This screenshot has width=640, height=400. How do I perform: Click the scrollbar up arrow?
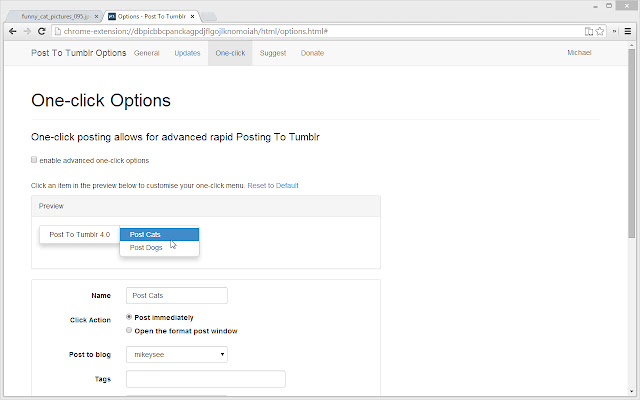point(631,44)
